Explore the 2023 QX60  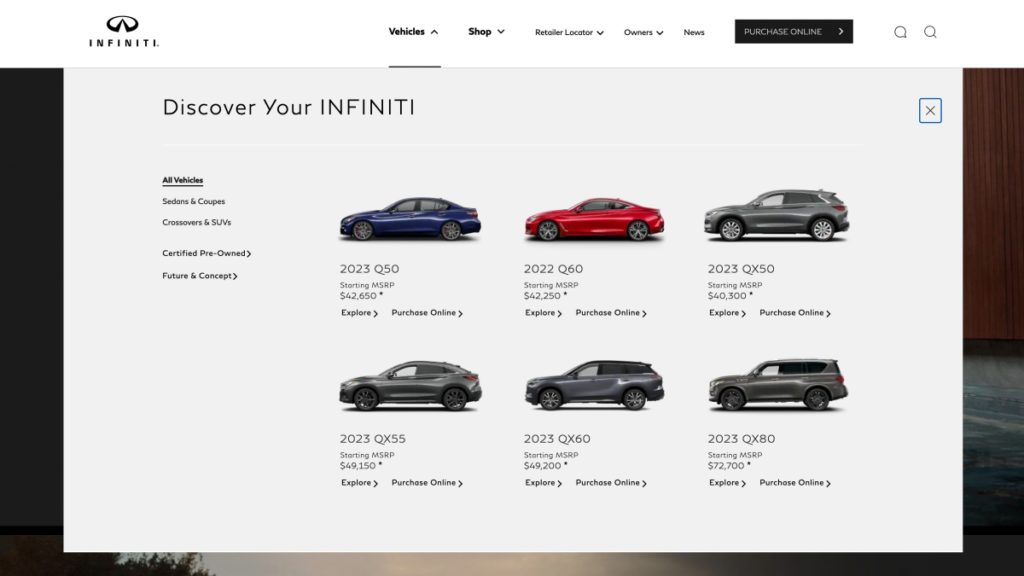[543, 483]
